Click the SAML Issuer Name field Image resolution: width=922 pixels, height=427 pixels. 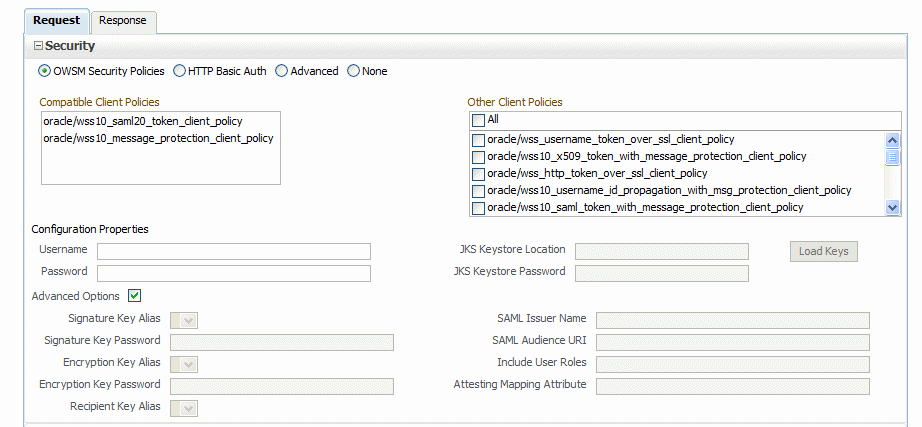733,321
